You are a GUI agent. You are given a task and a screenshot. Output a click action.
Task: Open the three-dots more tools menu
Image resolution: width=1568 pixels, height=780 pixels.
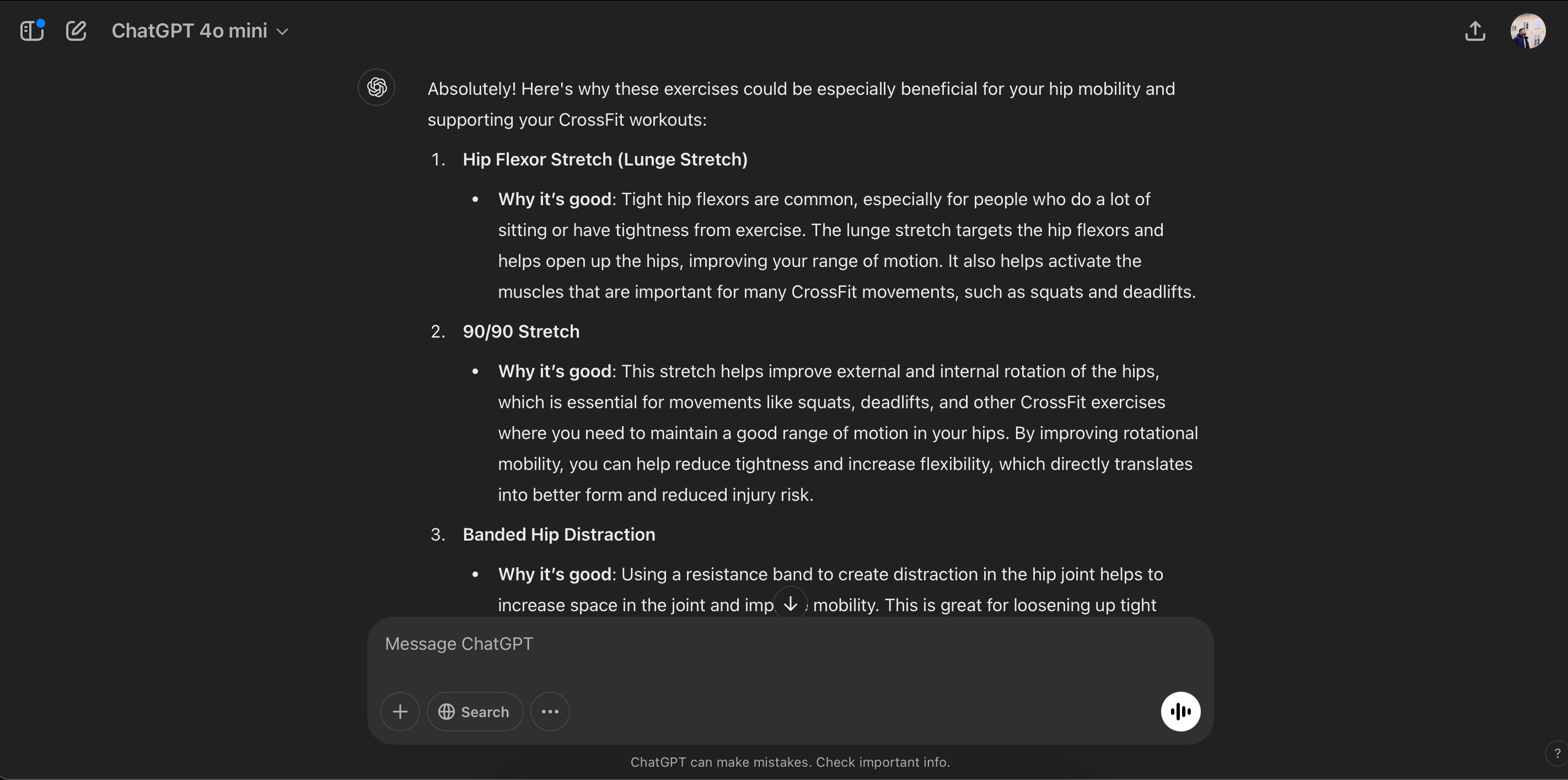[550, 711]
